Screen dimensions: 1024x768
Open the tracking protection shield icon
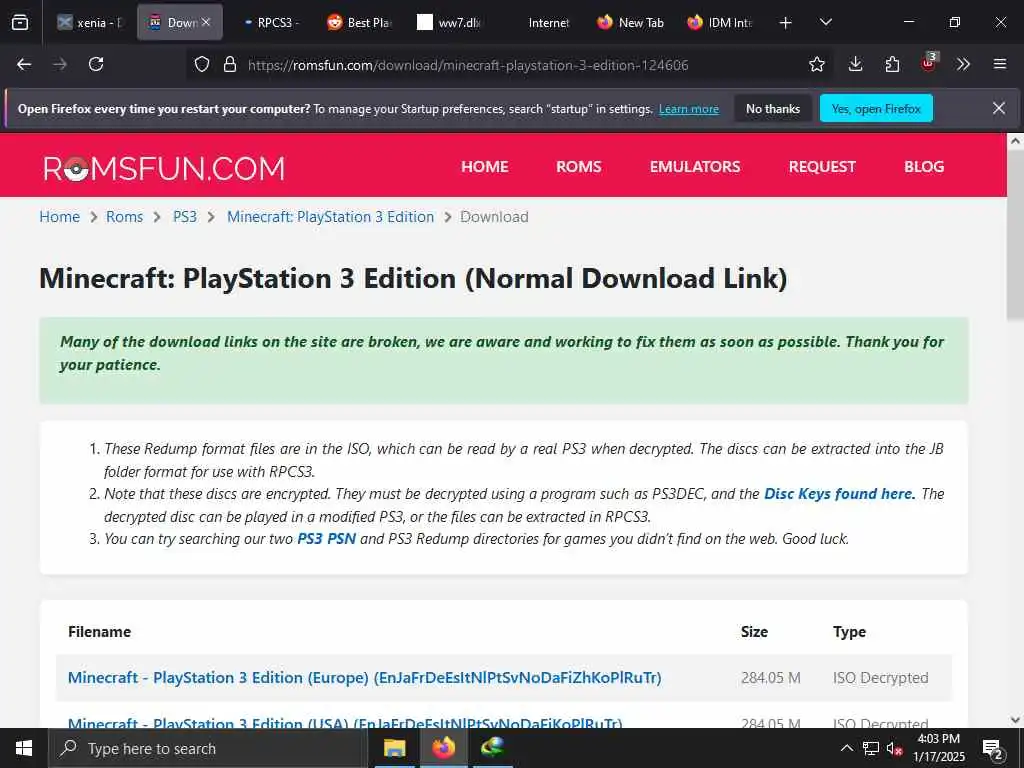point(202,65)
